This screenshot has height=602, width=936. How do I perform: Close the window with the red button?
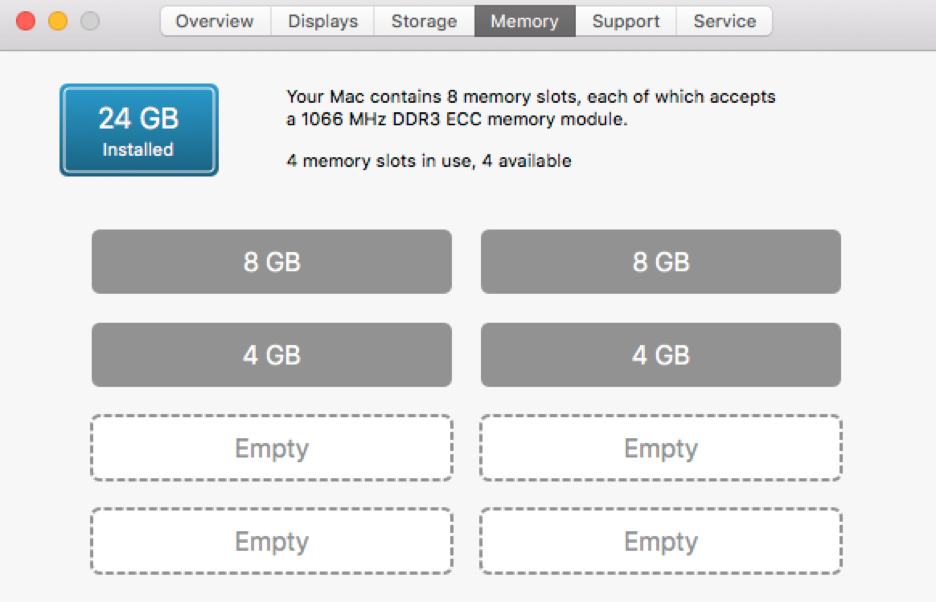point(26,21)
